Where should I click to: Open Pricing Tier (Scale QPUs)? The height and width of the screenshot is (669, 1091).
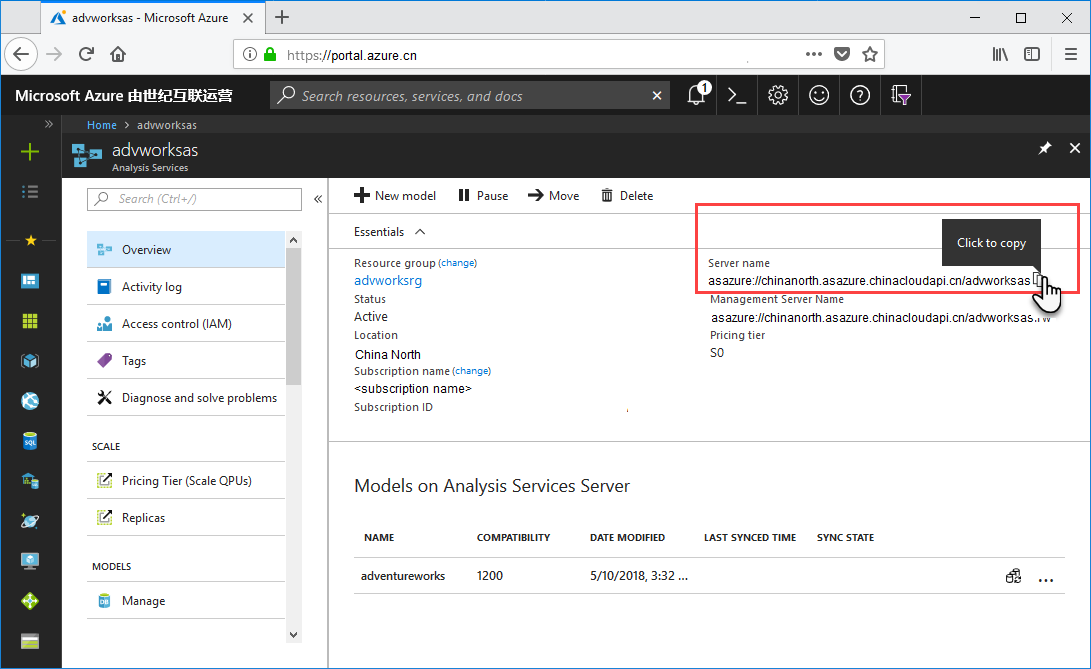pyautogui.click(x=186, y=480)
